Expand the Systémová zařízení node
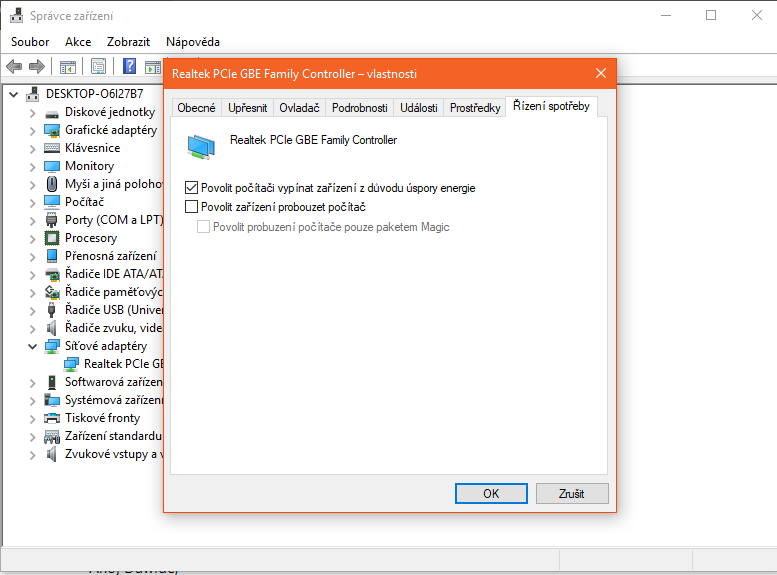777x575 pixels. 32,401
